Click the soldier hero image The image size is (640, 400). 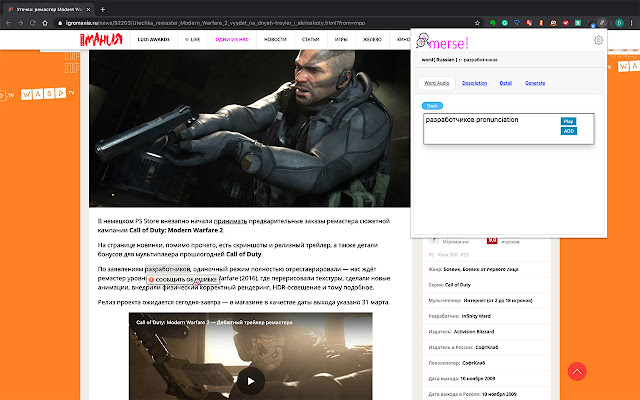[249, 128]
